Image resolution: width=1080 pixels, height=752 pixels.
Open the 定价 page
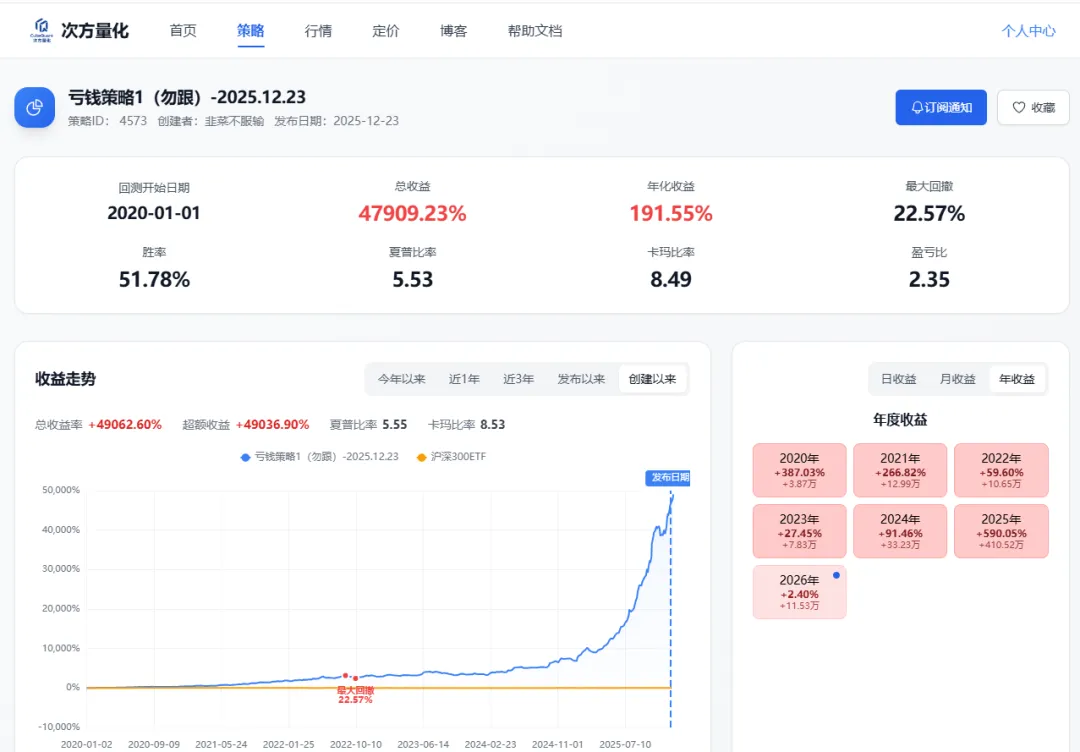(x=386, y=31)
